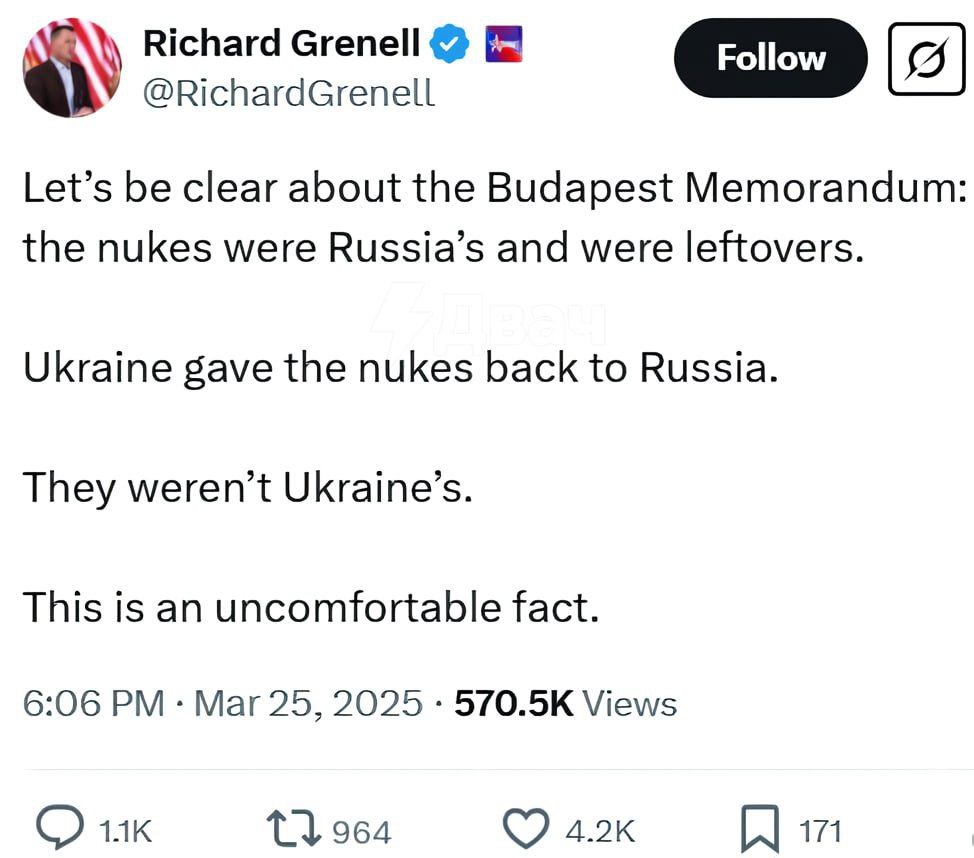Click the 4.2K likes count
974x858 pixels.
tap(600, 831)
